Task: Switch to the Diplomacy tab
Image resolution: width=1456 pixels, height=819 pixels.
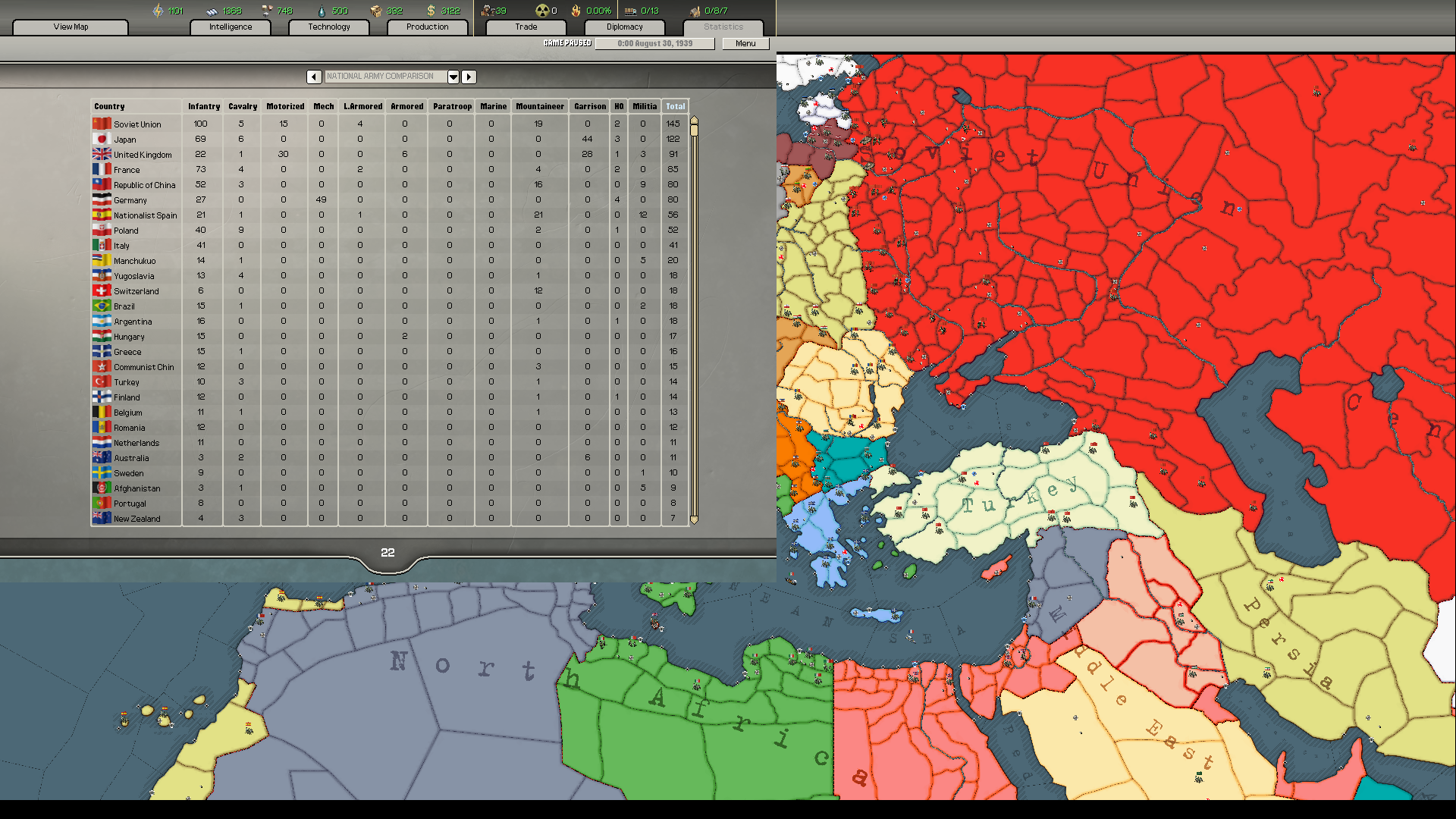Action: pyautogui.click(x=624, y=27)
